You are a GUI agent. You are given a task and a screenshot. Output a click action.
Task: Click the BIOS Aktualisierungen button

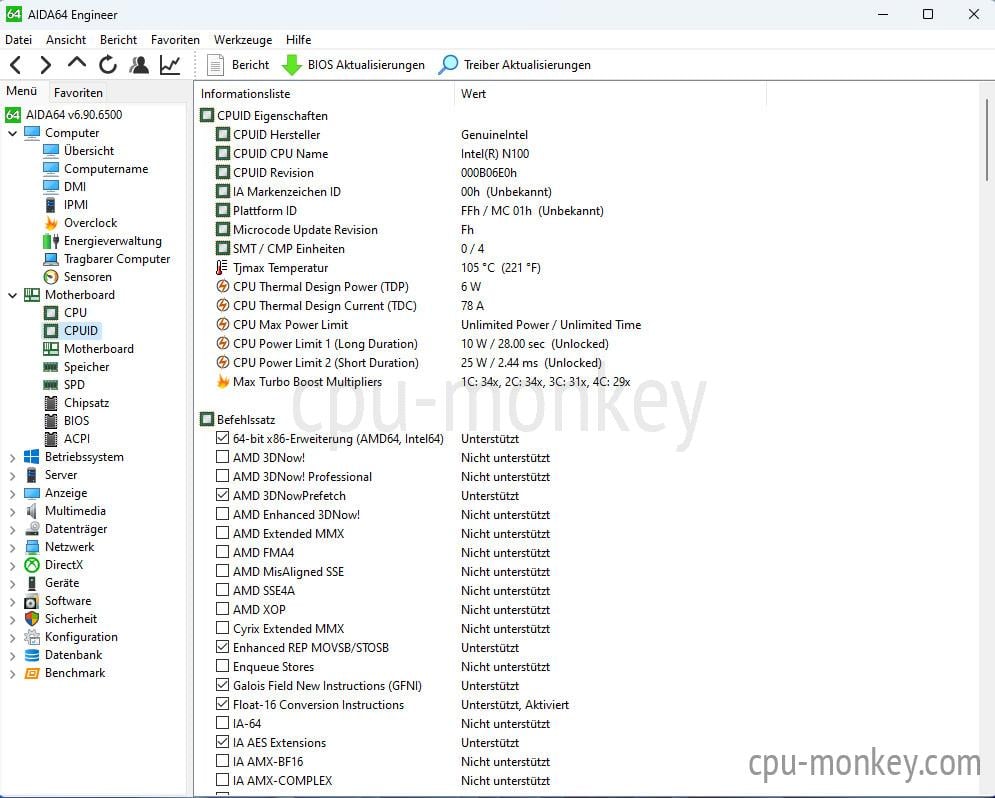click(353, 65)
